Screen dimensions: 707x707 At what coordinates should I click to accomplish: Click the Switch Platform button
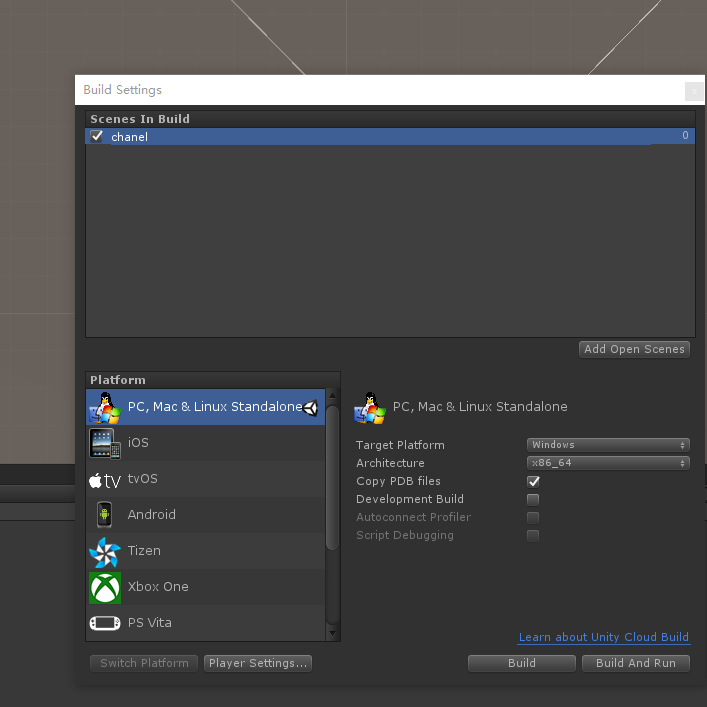pos(144,663)
